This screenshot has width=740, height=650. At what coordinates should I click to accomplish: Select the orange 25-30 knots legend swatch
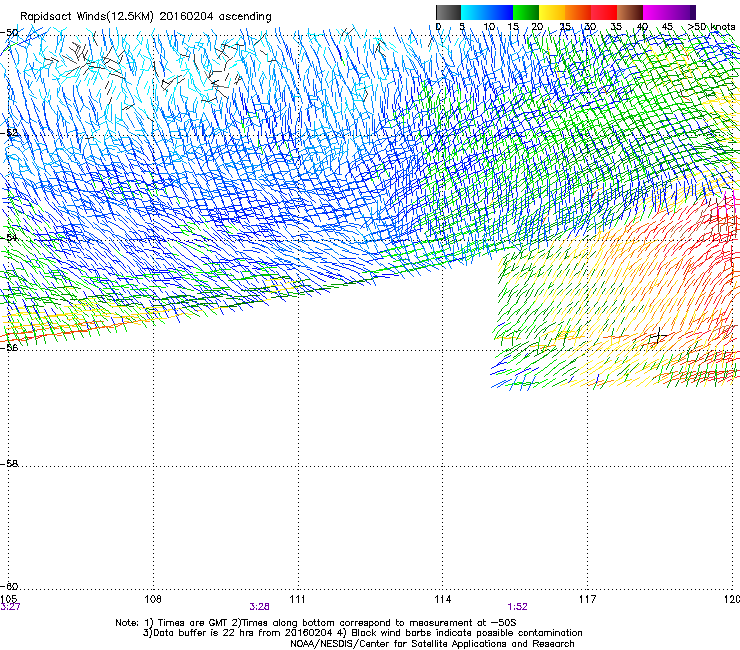pyautogui.click(x=578, y=12)
